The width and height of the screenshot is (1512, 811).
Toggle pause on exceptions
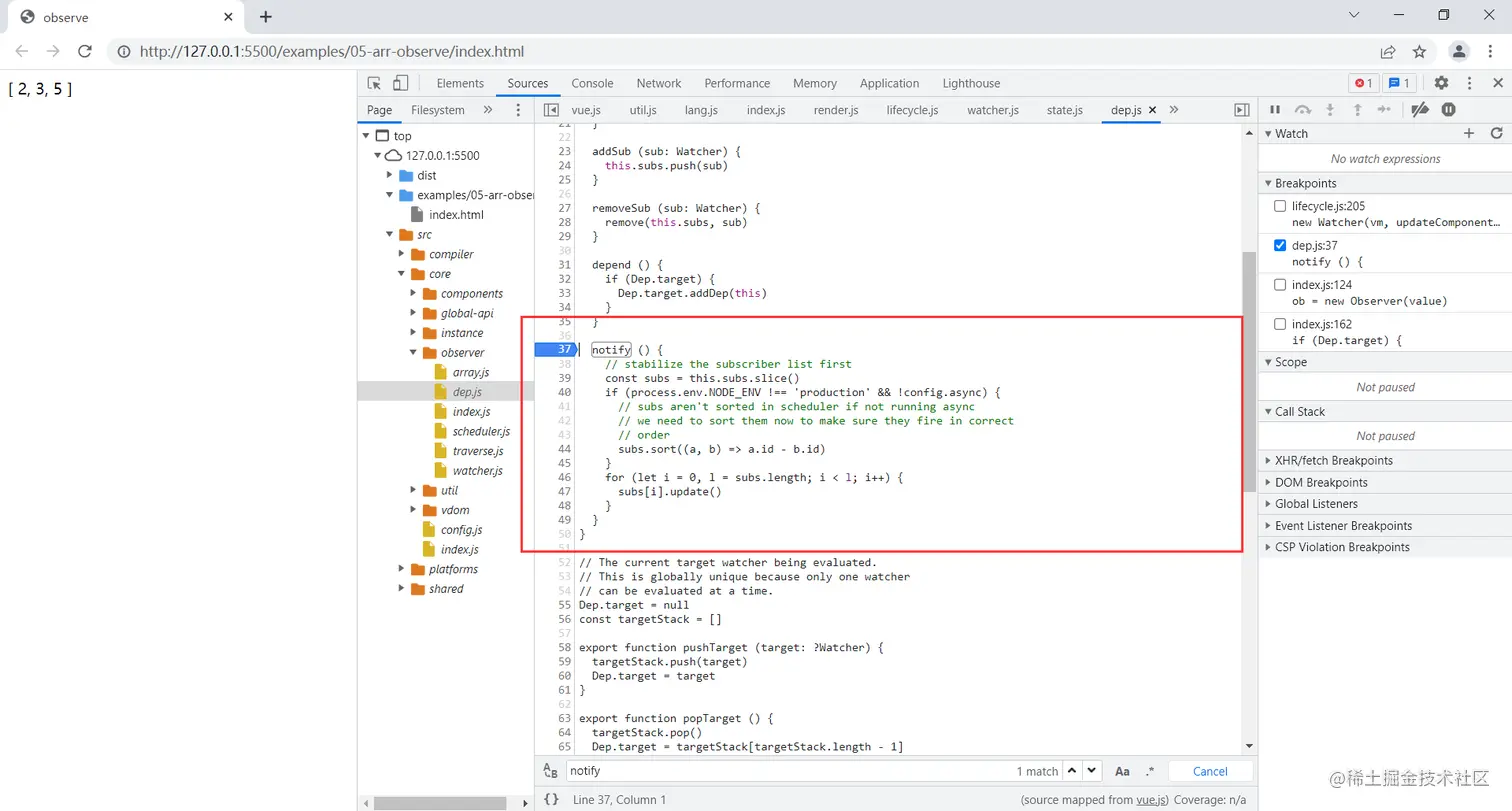click(x=1448, y=110)
